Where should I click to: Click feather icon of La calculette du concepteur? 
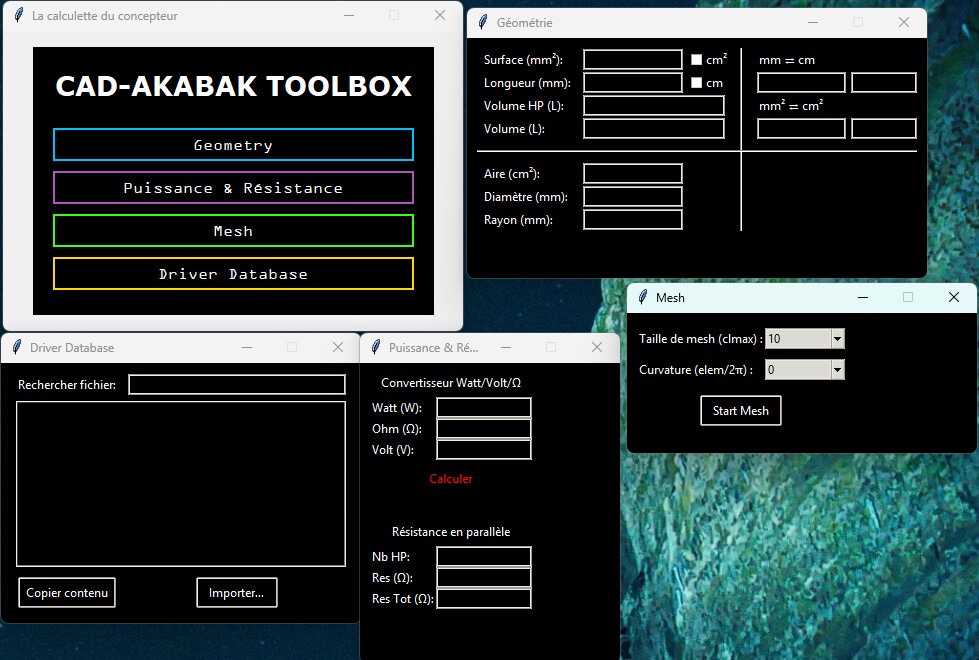[x=19, y=16]
